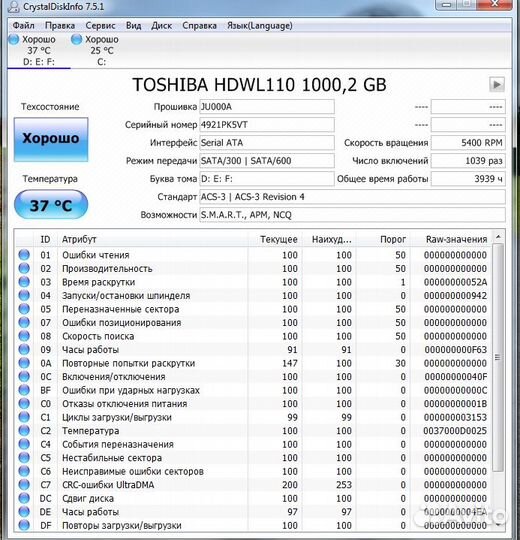Click the Прошивка field JU000A
This screenshot has height=540, width=520.
pyautogui.click(x=267, y=107)
